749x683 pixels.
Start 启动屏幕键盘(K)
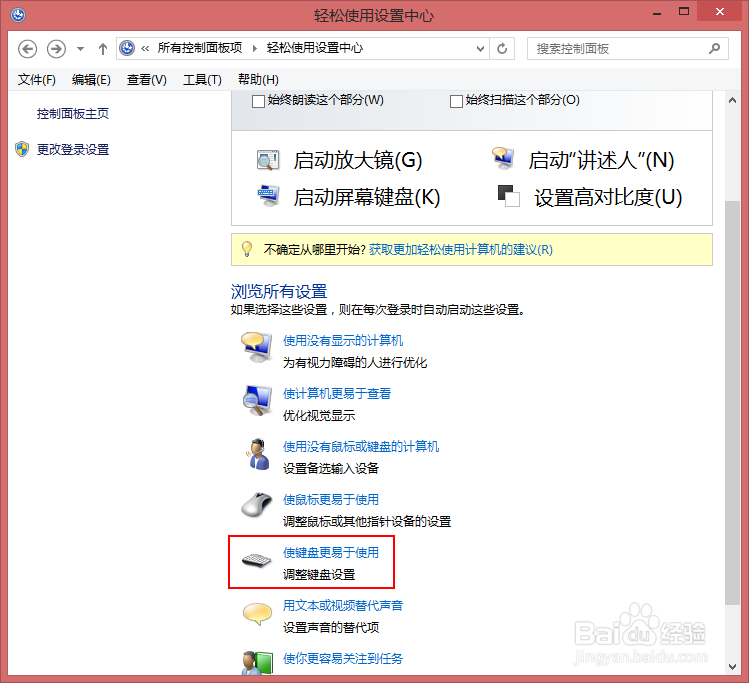(367, 197)
